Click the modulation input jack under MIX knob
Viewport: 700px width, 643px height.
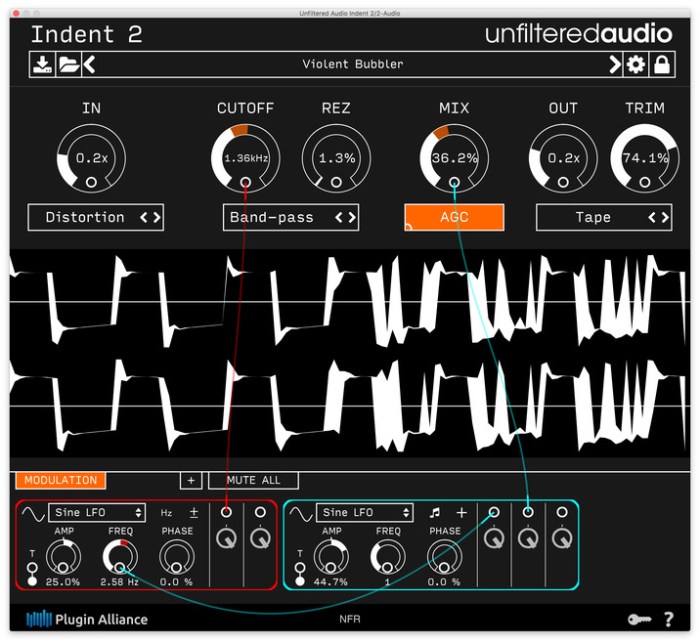454,182
